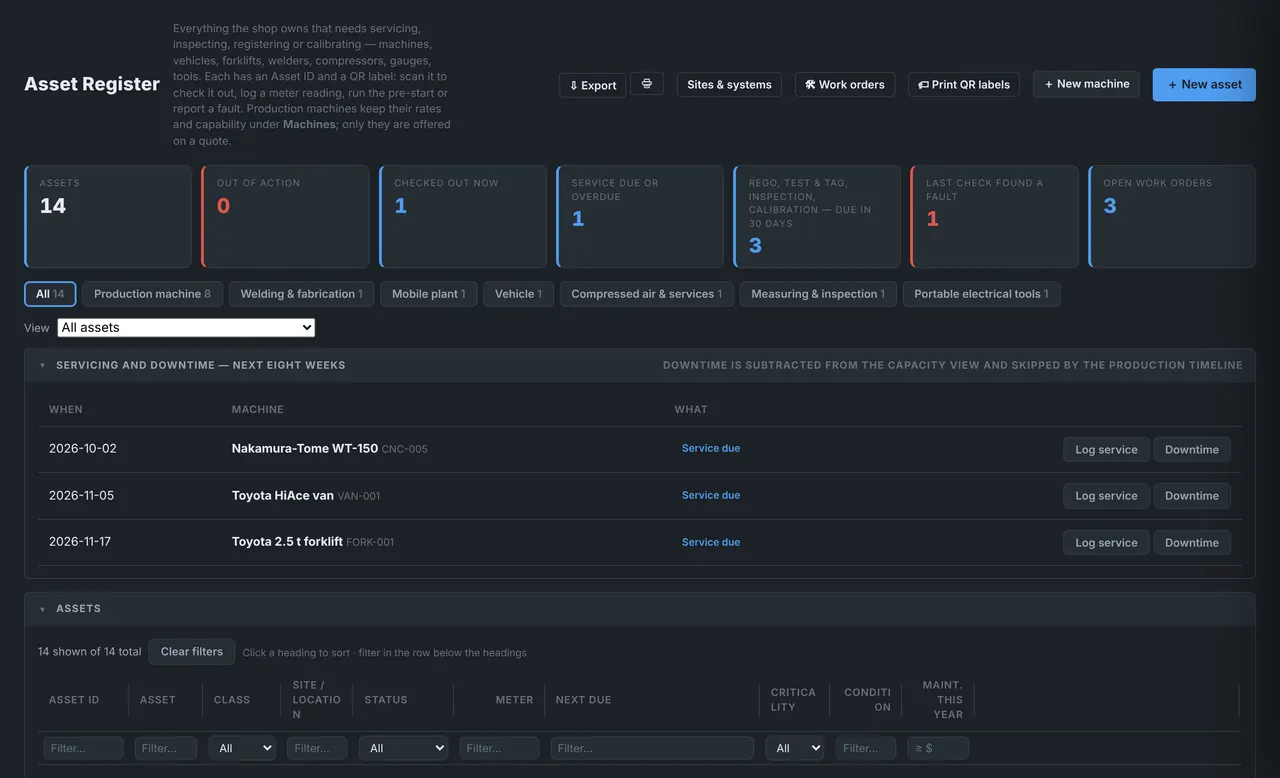Log service for Nakamura-Tome WT-150

[1106, 450]
